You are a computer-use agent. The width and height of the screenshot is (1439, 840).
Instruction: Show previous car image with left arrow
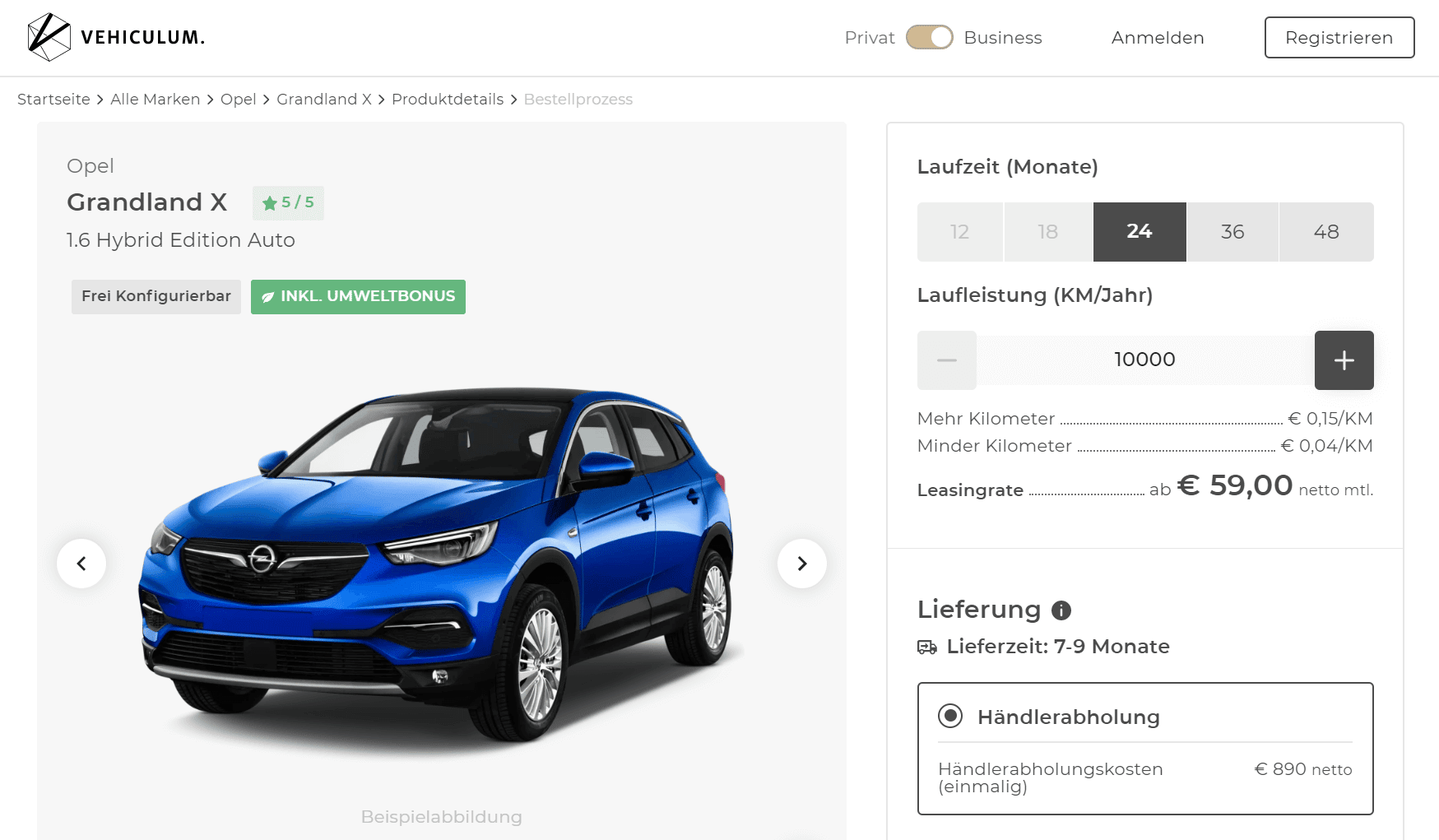pos(81,564)
